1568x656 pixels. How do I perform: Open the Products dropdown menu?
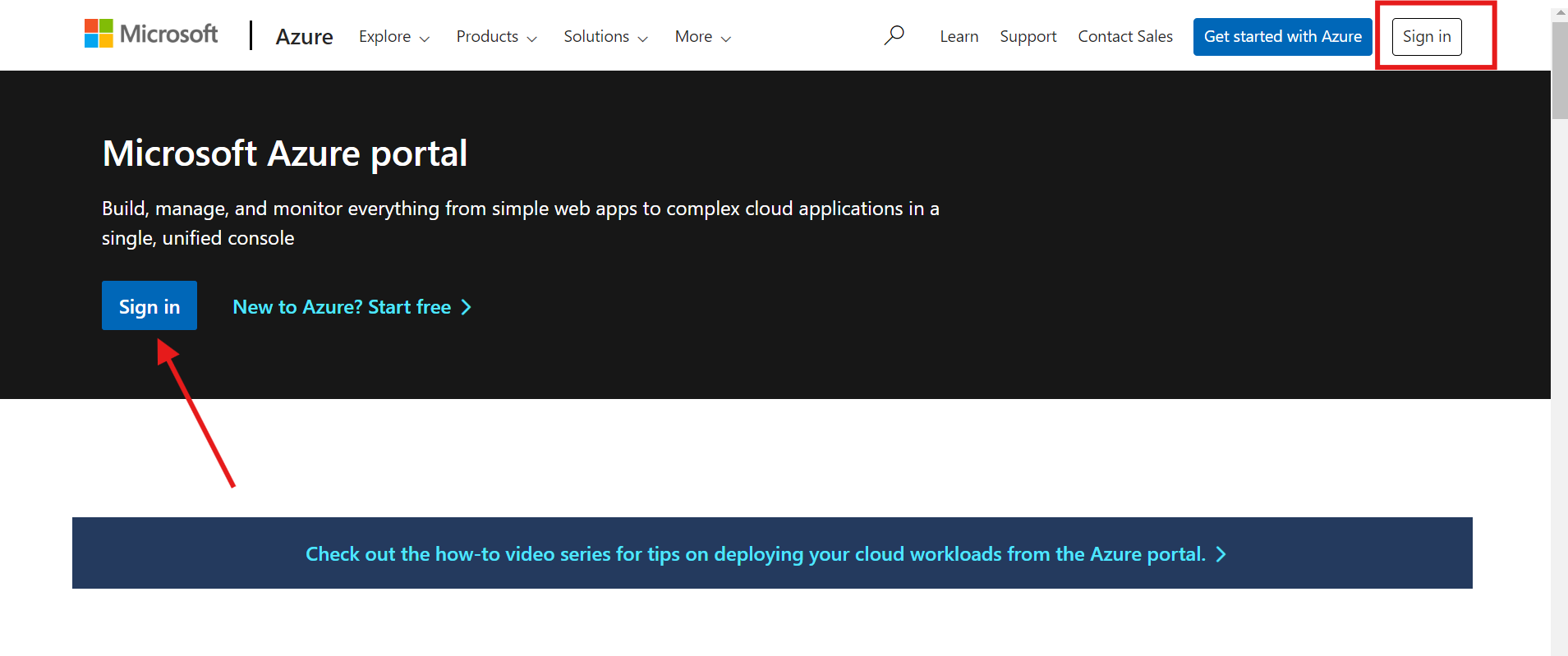pos(496,37)
